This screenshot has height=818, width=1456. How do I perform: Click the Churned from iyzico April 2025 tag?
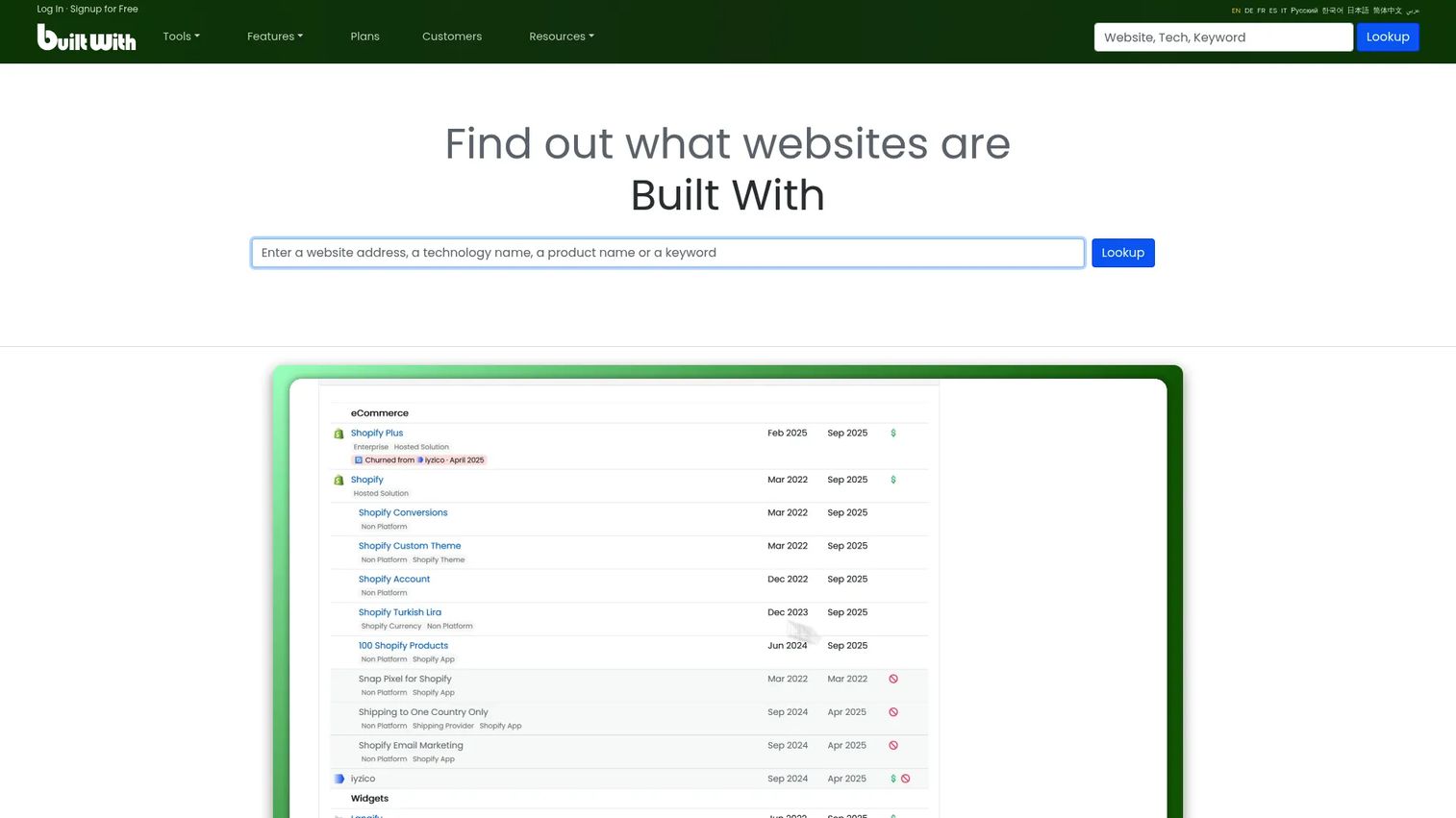coord(420,460)
